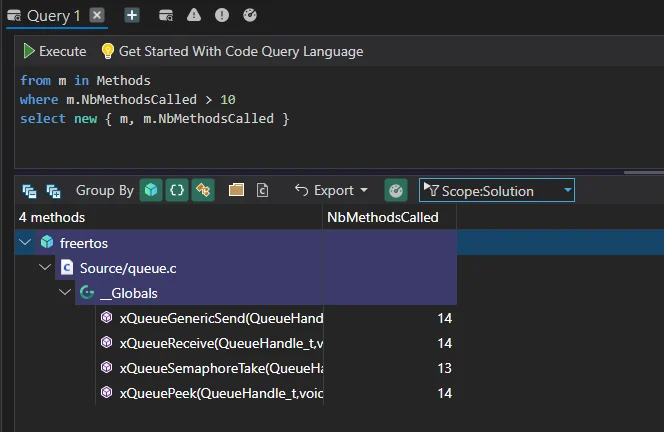Screen dimensions: 664x432
Task: Select the xQueueGenericSend method row
Action: [x=276, y=318]
